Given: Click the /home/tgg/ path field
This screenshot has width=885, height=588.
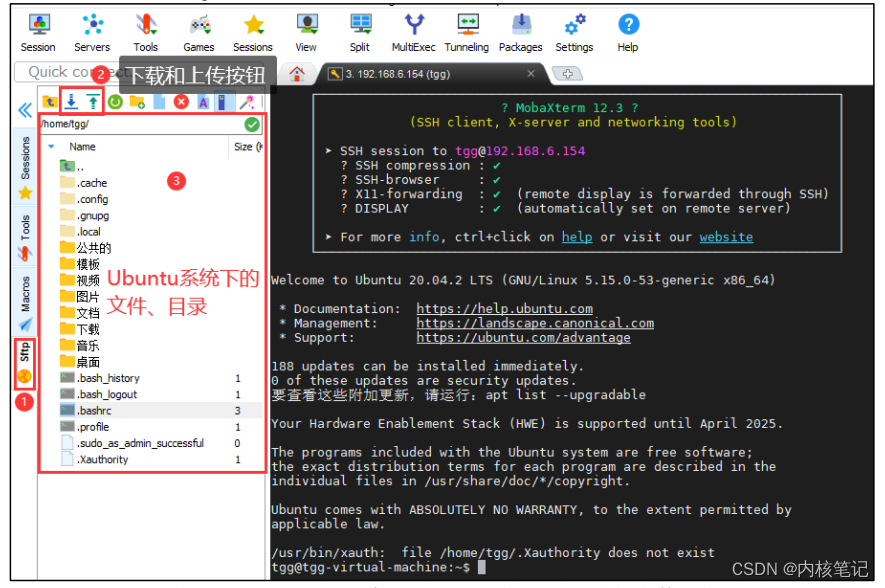Looking at the screenshot, I should (x=141, y=124).
